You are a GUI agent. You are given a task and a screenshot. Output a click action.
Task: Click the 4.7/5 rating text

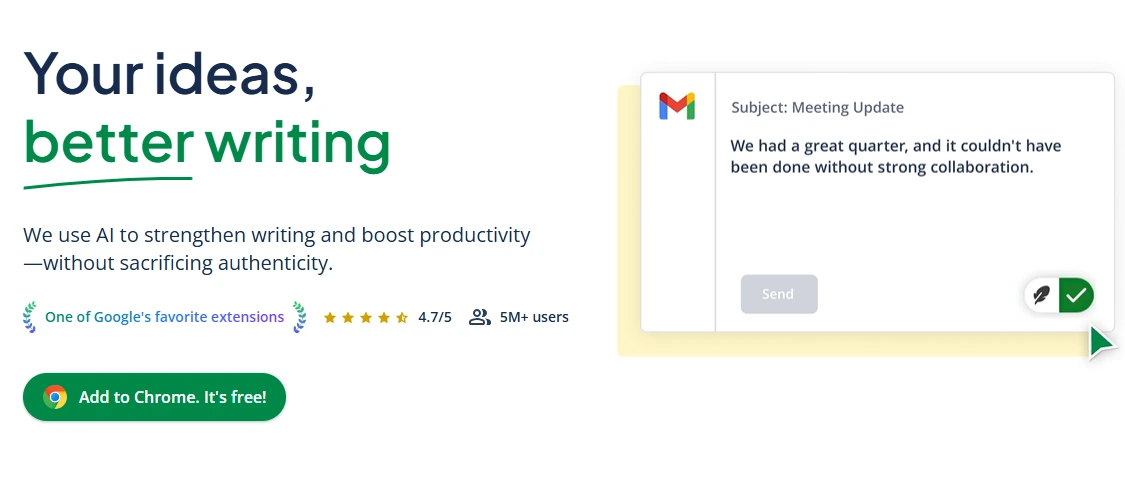pyautogui.click(x=435, y=317)
